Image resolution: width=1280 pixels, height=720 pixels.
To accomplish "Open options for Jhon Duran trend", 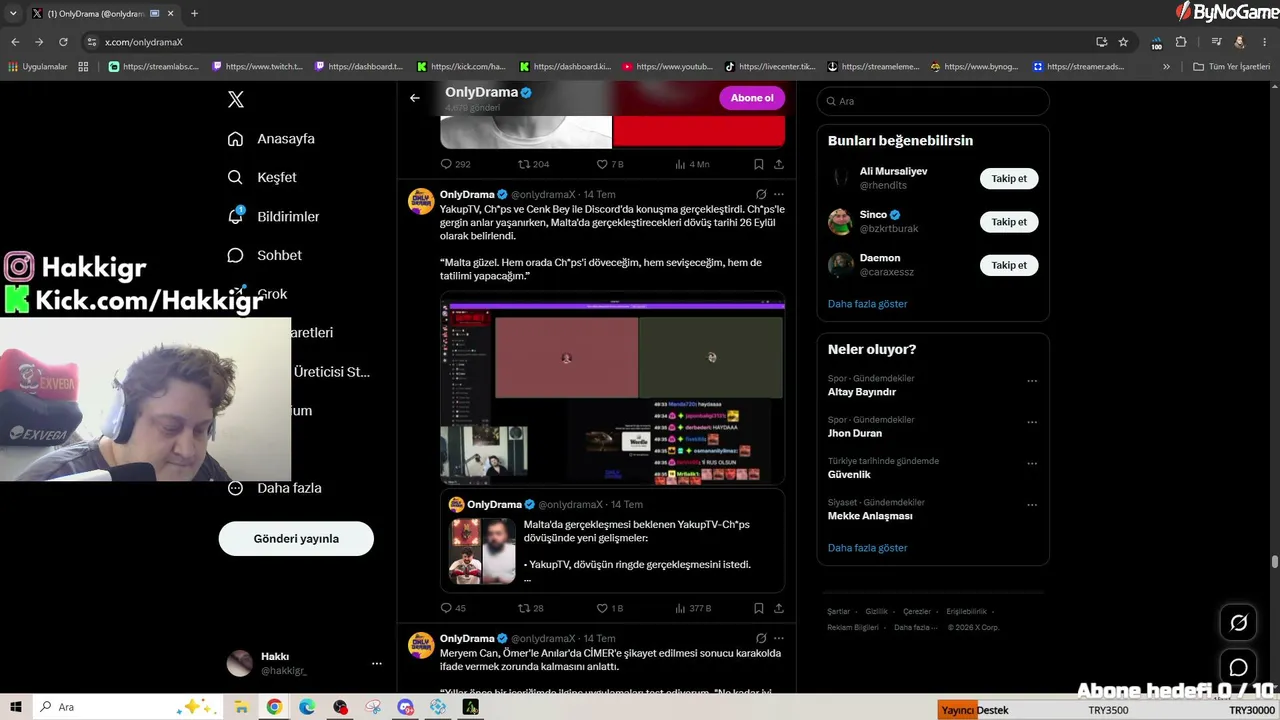I will 1032,421.
